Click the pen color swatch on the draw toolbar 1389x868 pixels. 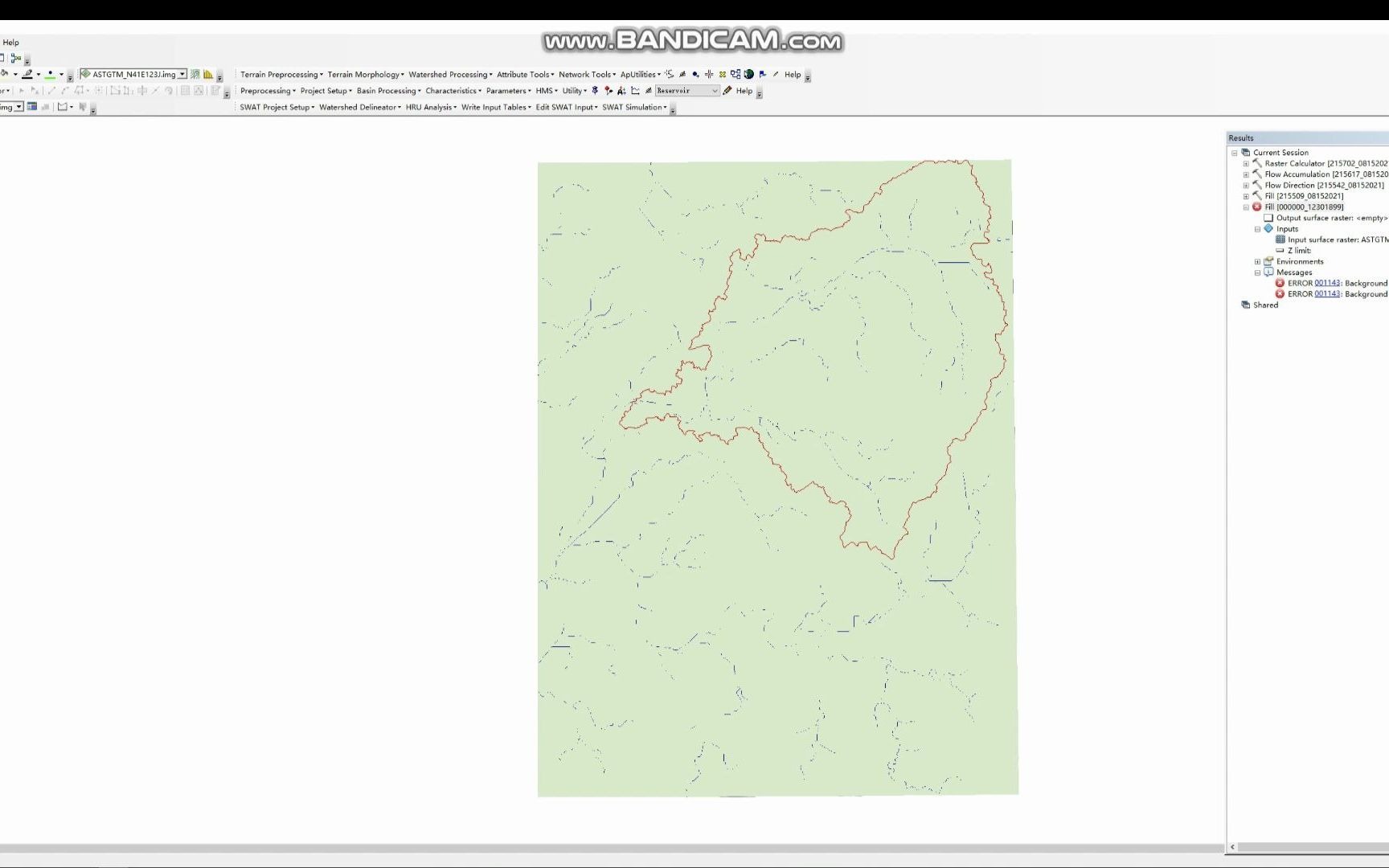[27, 74]
